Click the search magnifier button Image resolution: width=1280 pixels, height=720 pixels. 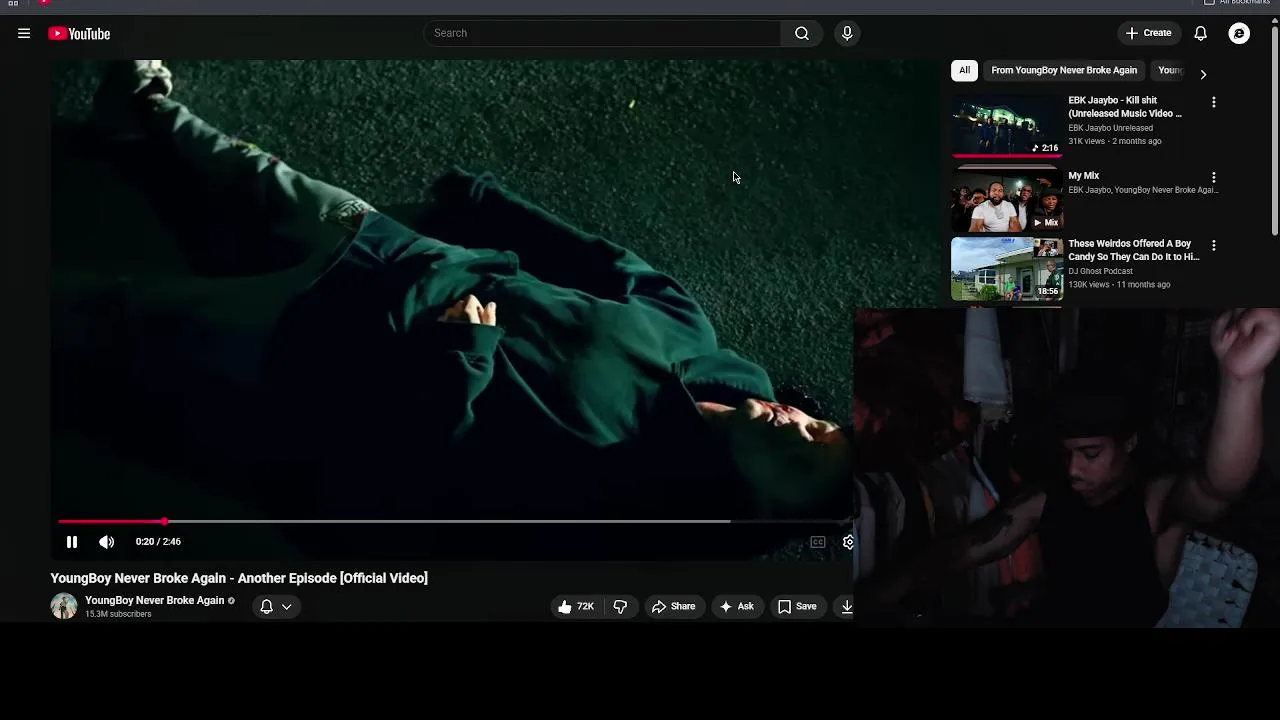802,33
